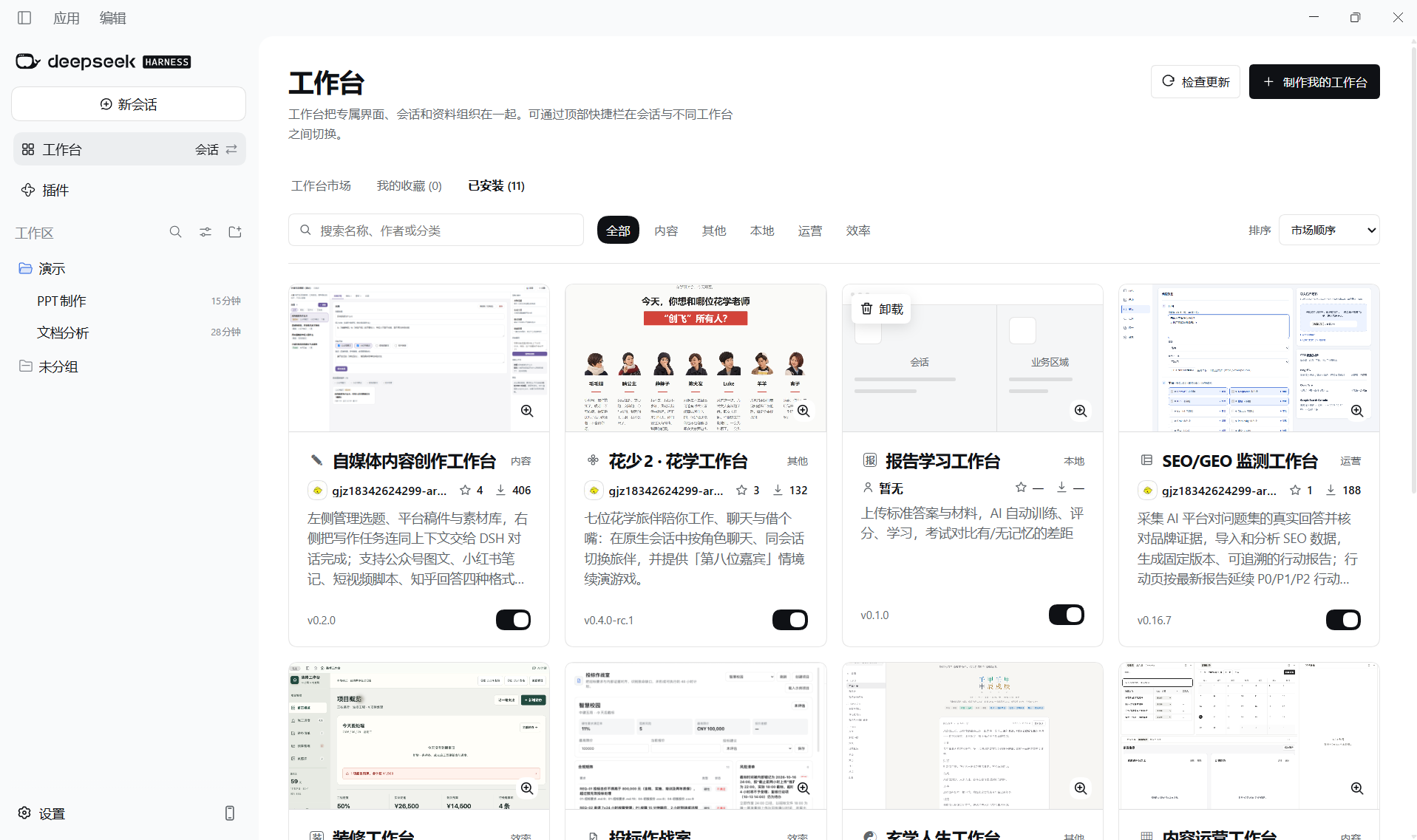Click download icon showing 406
The height and width of the screenshot is (840, 1417).
coord(500,491)
